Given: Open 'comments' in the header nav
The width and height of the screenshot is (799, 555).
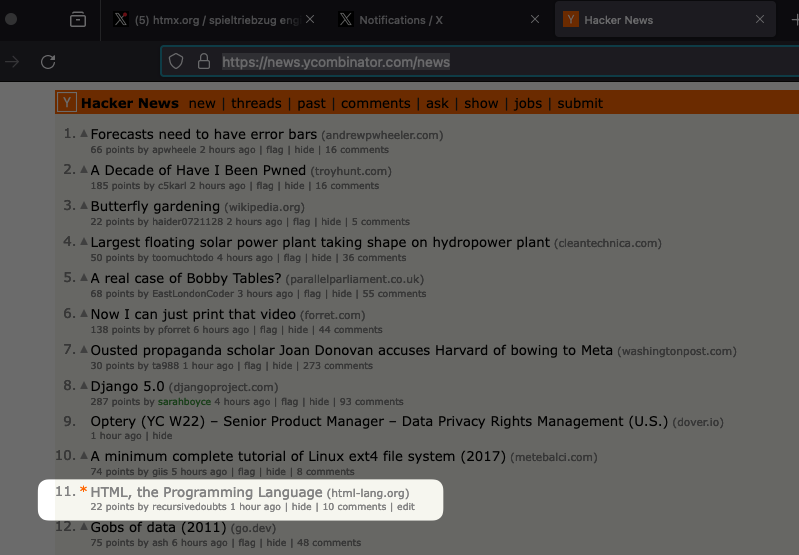Looking at the screenshot, I should [x=376, y=103].
